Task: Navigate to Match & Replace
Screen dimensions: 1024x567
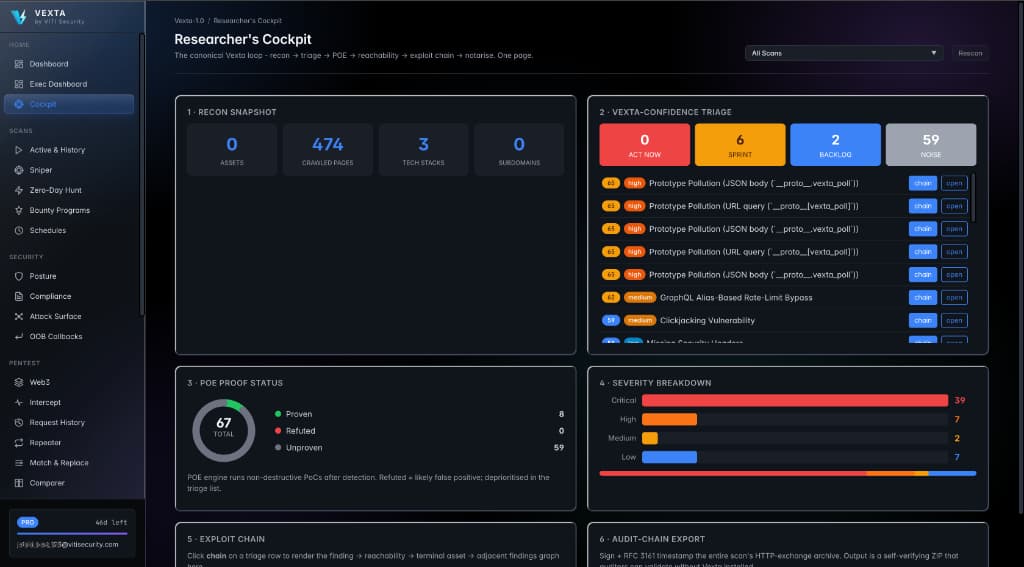Action: pos(69,462)
